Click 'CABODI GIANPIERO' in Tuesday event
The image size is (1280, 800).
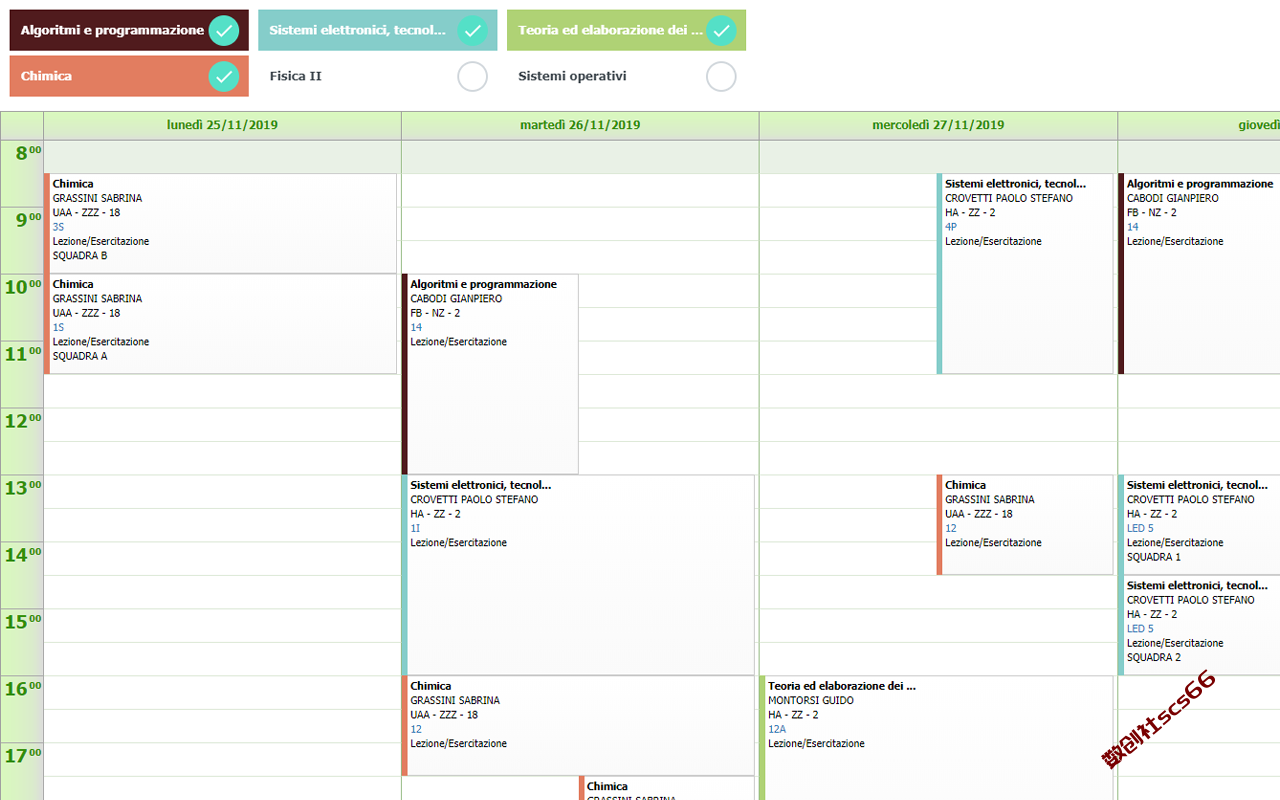click(456, 298)
